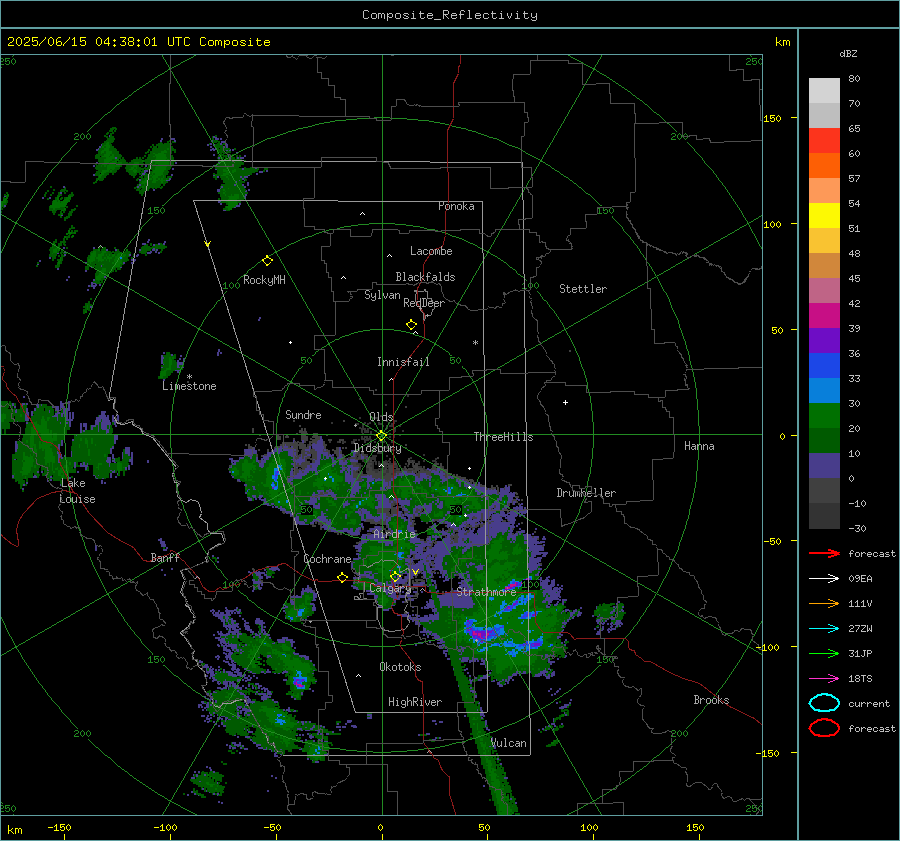Click the HighRiver label
Image resolution: width=900 pixels, height=841 pixels.
[x=415, y=702]
